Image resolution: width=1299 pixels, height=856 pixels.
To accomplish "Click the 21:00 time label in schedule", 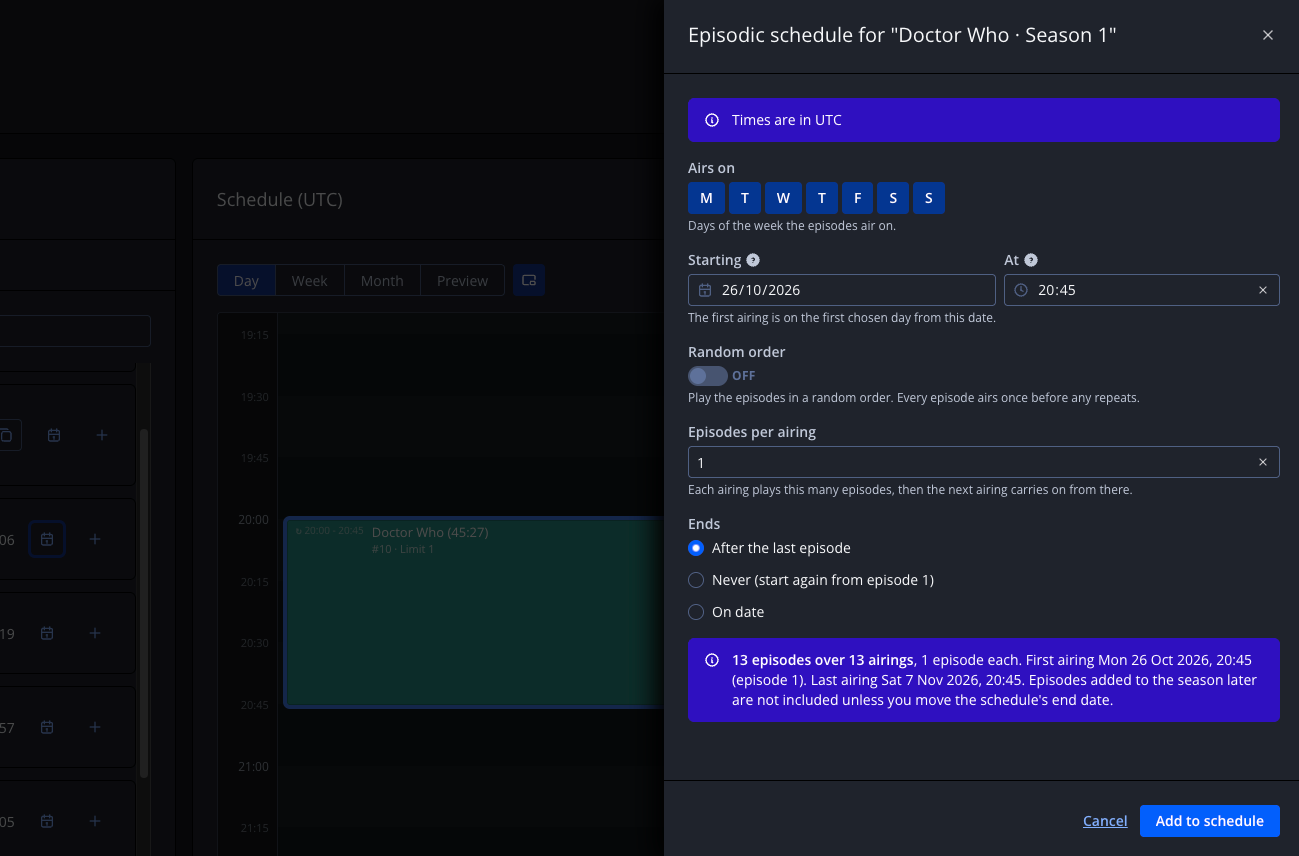I will pyautogui.click(x=254, y=766).
